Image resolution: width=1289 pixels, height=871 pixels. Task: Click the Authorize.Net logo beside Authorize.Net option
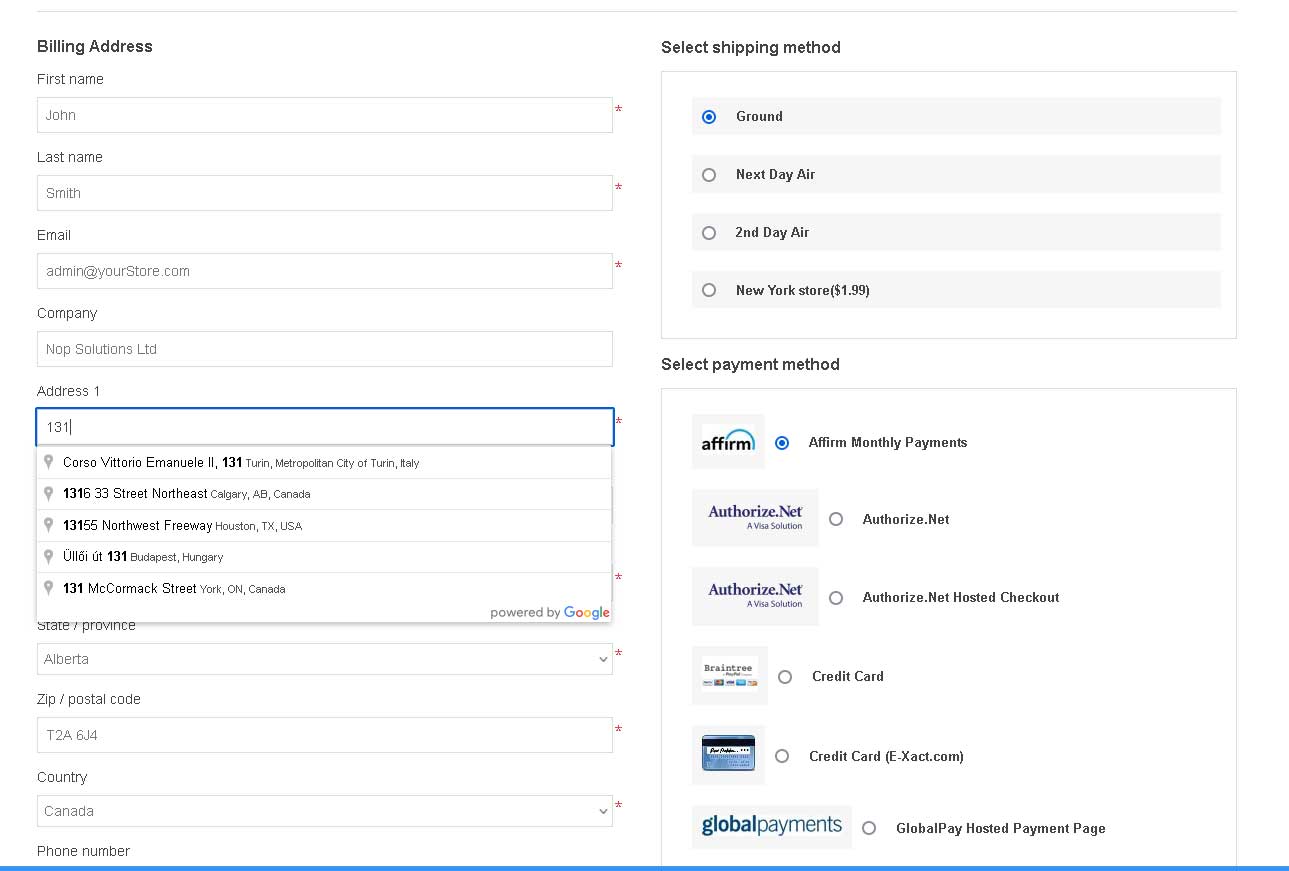pyautogui.click(x=755, y=518)
